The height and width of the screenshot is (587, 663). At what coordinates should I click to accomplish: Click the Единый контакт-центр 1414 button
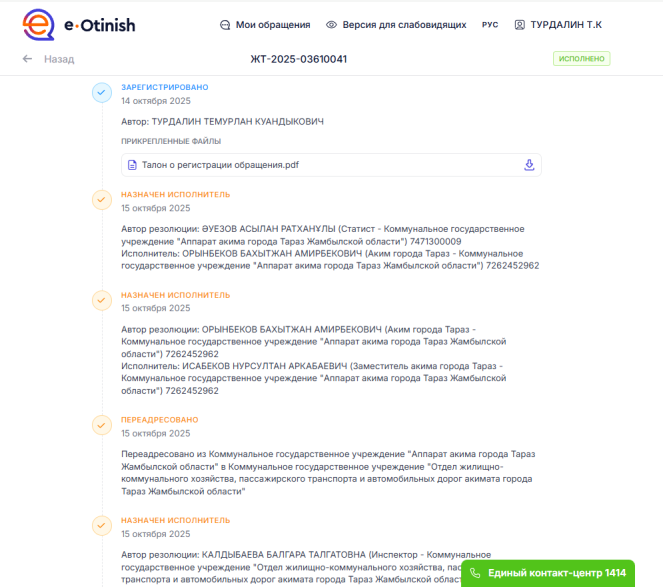point(556,573)
